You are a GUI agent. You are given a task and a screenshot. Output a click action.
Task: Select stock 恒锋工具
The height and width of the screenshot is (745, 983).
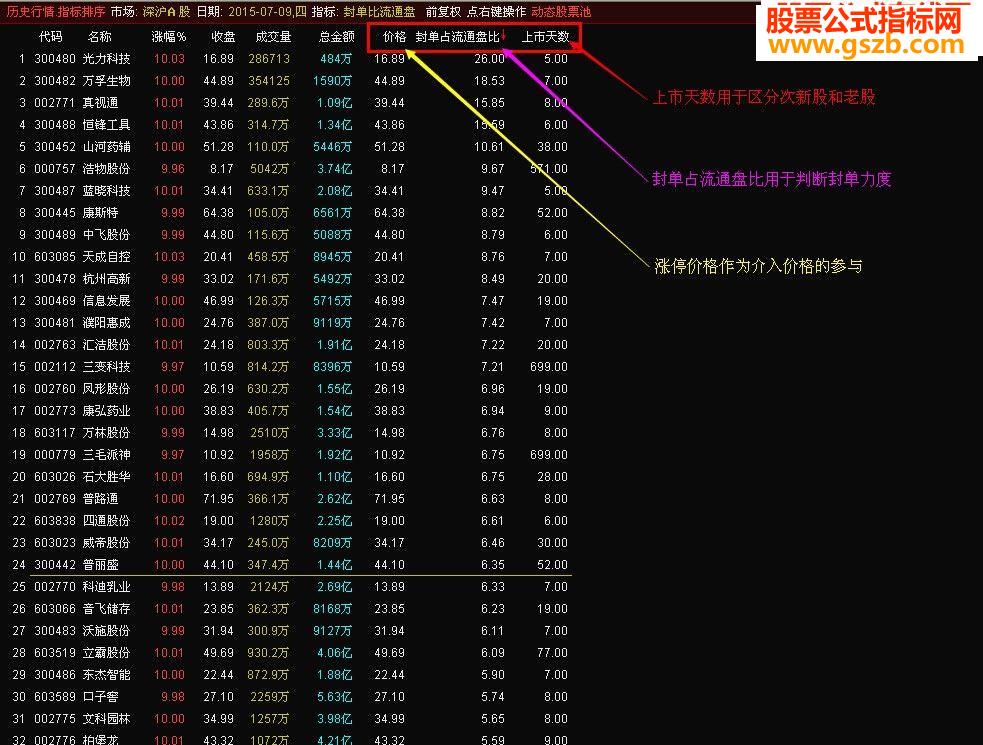[x=107, y=125]
